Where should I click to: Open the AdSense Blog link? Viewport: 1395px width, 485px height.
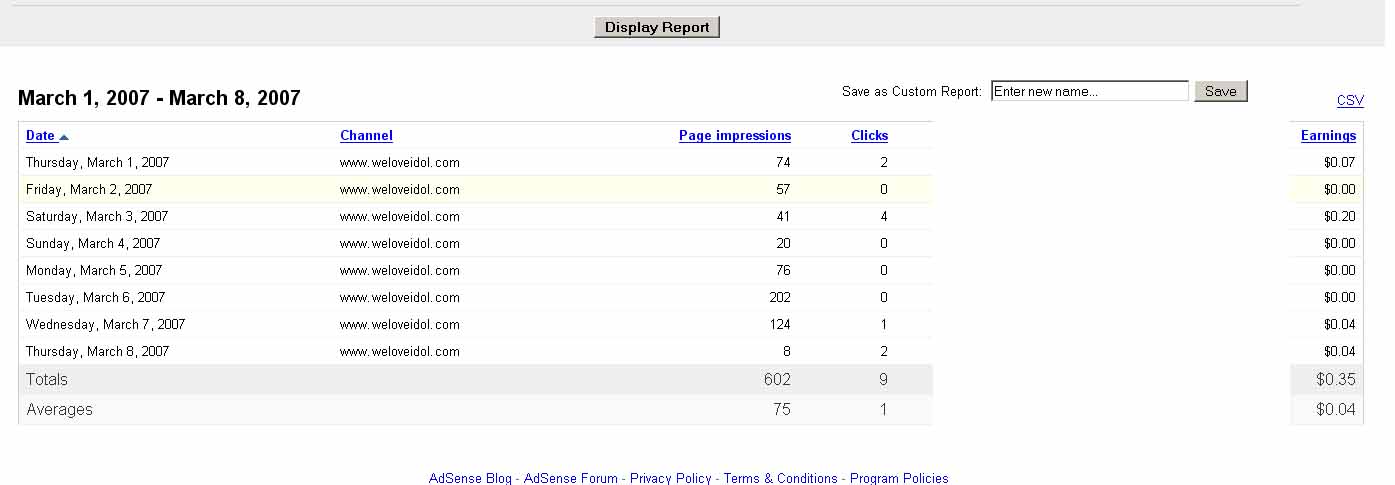click(x=470, y=478)
